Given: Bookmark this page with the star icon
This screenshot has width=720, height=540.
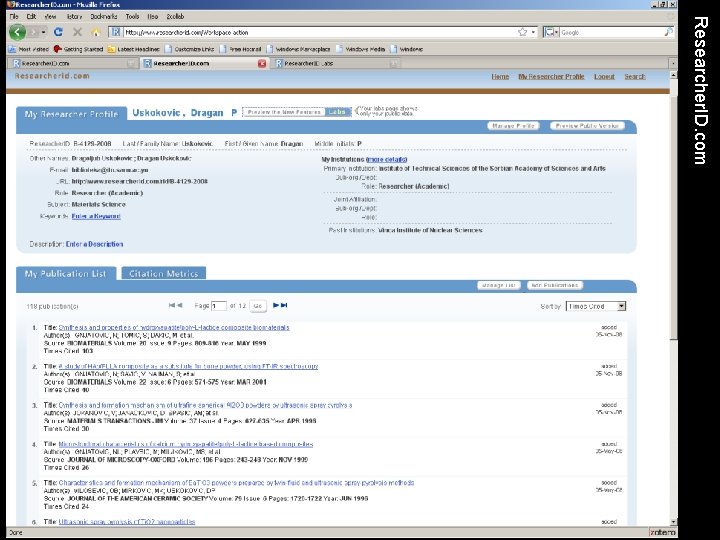Looking at the screenshot, I should (x=522, y=32).
